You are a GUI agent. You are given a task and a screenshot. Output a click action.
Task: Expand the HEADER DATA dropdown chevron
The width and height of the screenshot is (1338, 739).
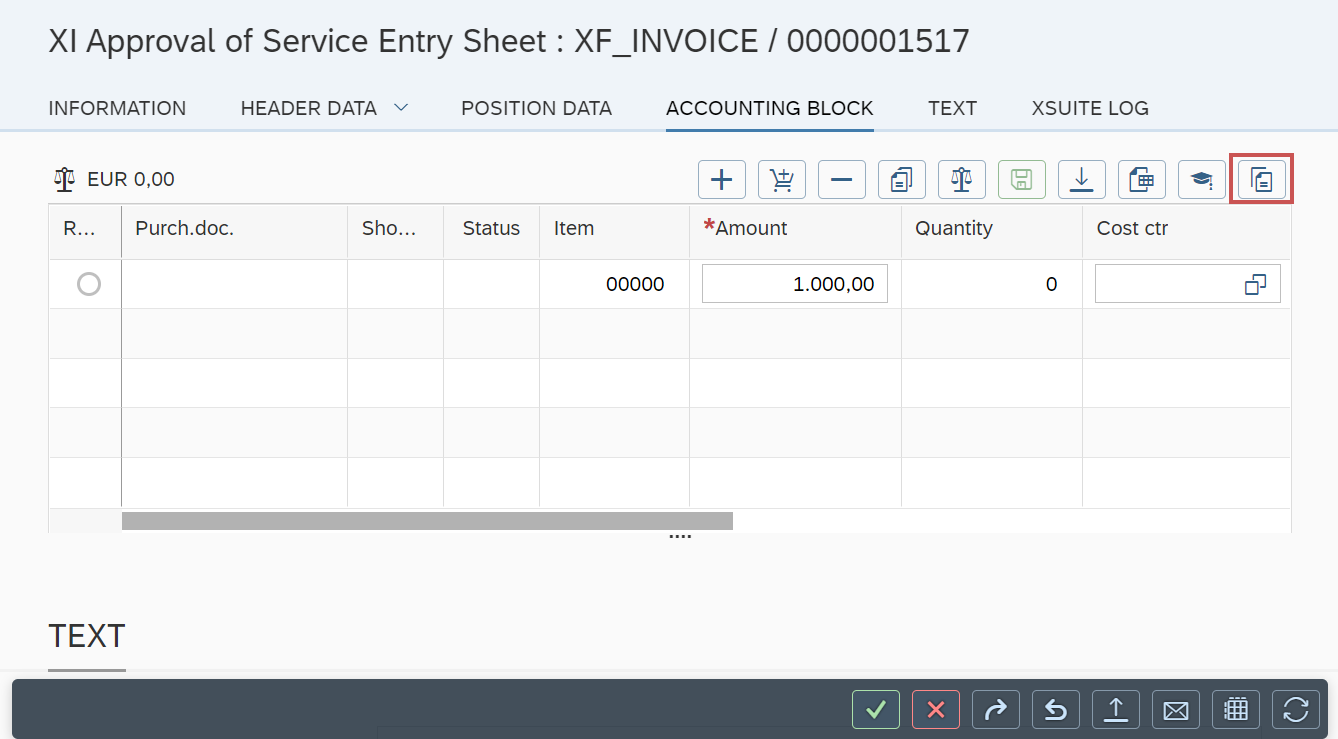[x=401, y=108]
